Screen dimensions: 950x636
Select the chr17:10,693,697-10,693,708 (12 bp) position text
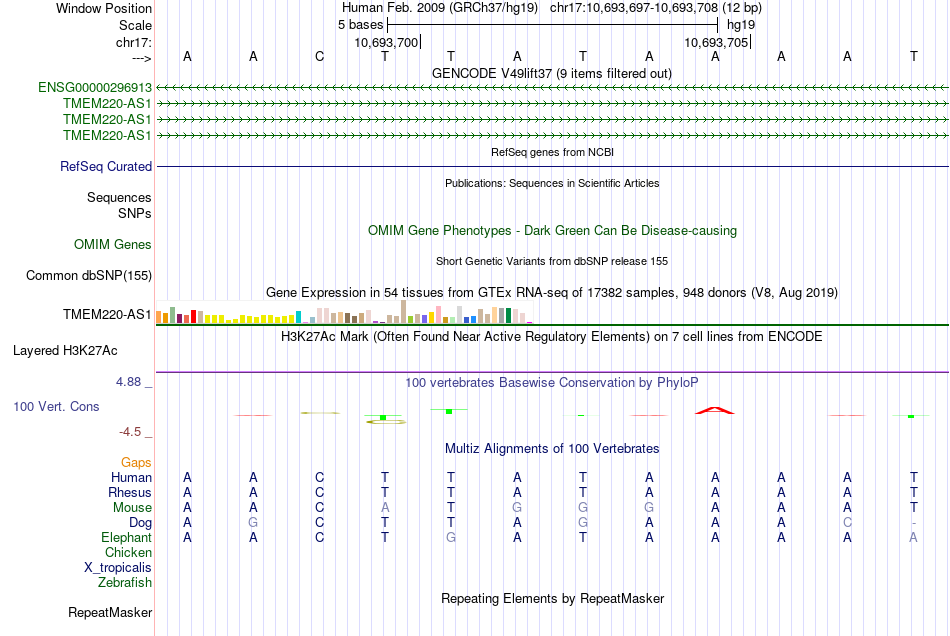[656, 8]
